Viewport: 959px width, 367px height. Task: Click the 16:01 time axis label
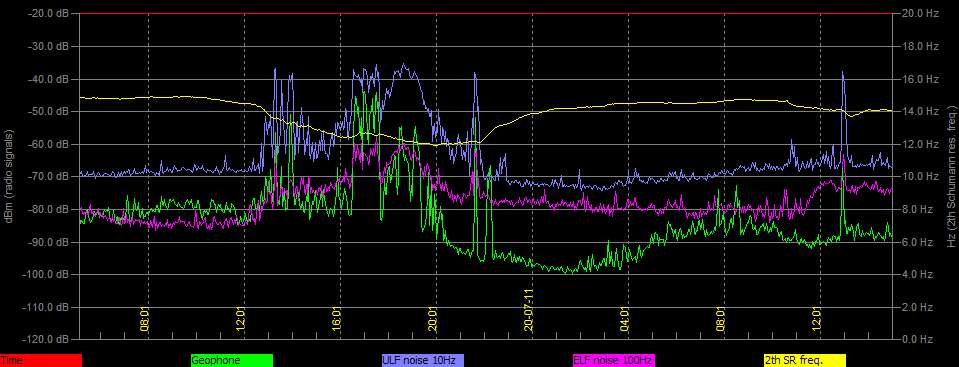pos(337,319)
